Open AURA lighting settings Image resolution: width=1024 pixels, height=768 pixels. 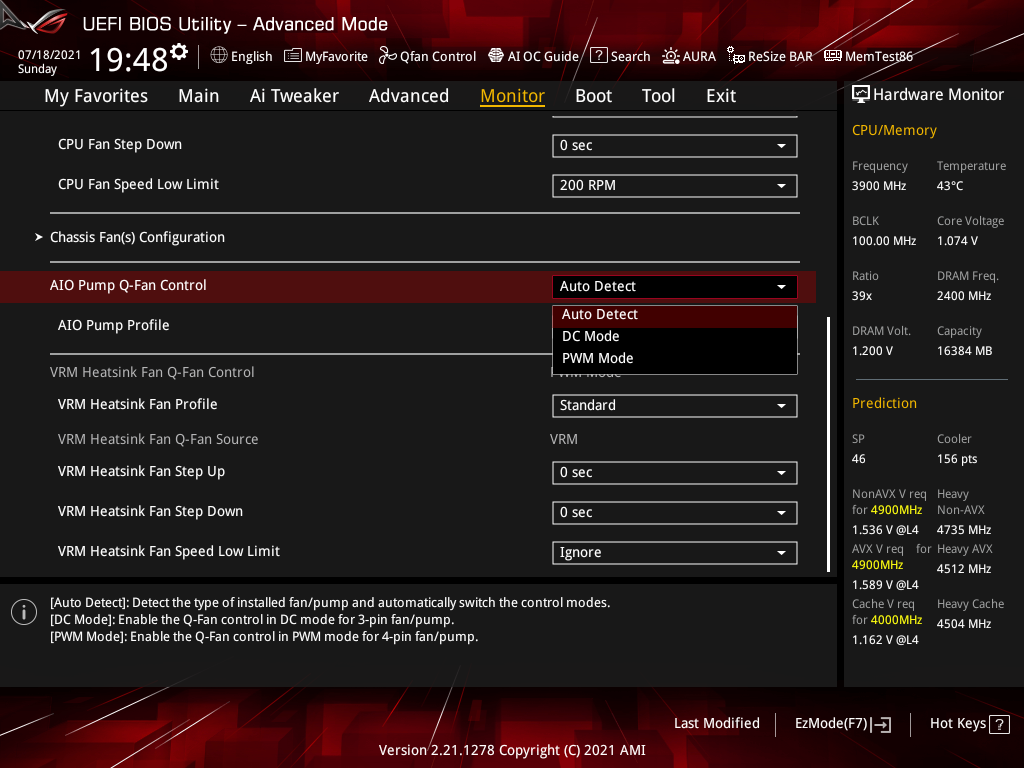click(689, 56)
